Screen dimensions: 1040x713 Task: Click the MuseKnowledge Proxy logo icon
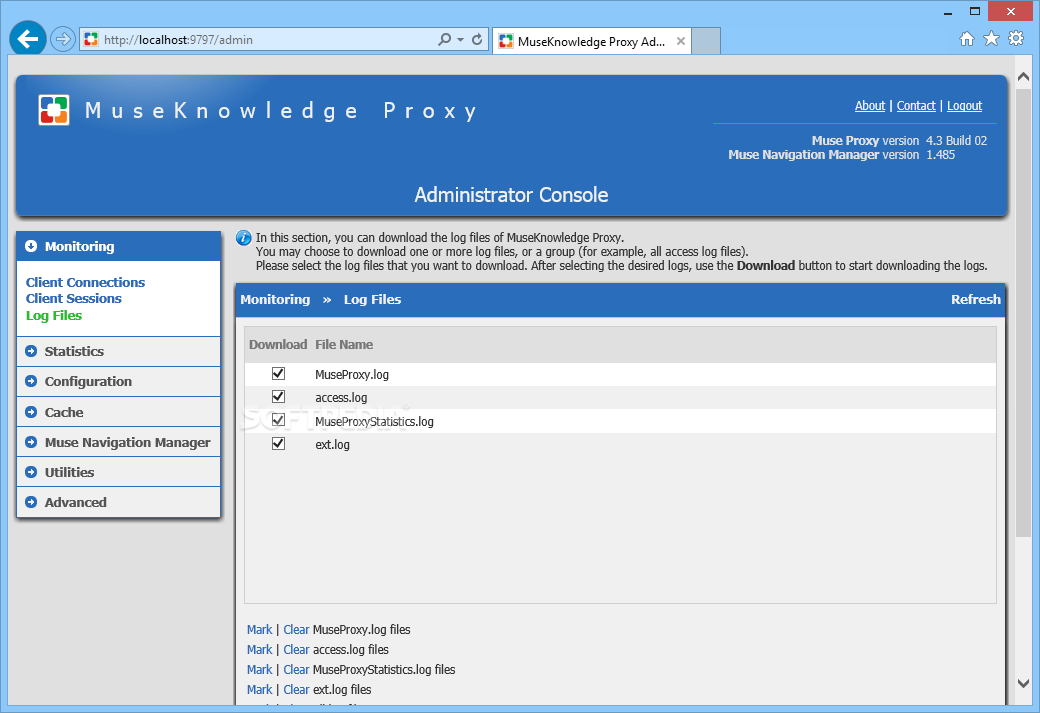[x=54, y=110]
